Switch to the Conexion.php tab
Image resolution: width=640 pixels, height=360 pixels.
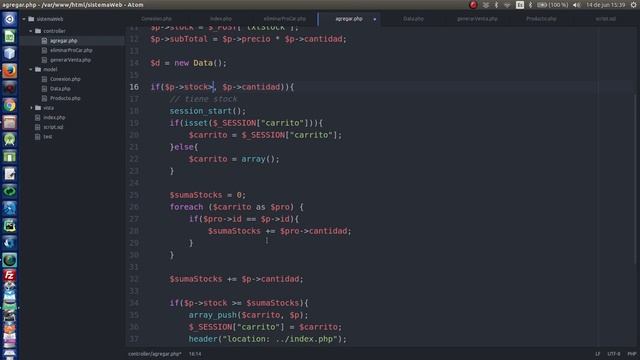(156, 19)
